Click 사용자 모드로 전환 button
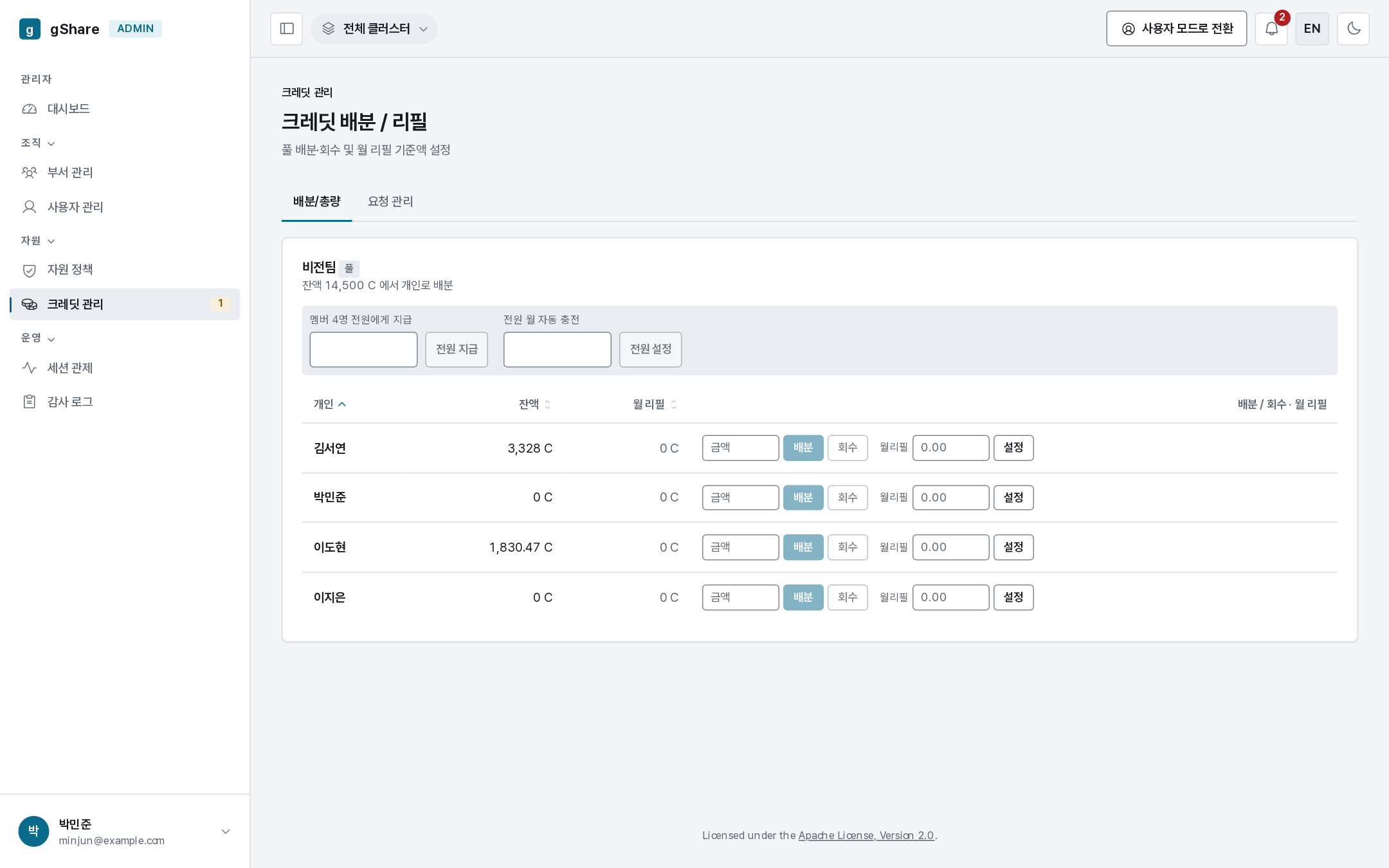Image resolution: width=1389 pixels, height=868 pixels. [1176, 29]
